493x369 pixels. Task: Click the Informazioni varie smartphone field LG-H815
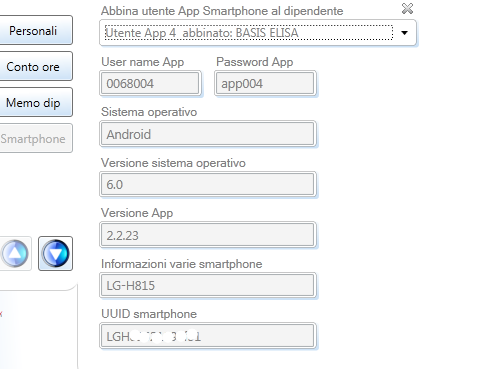(208, 285)
